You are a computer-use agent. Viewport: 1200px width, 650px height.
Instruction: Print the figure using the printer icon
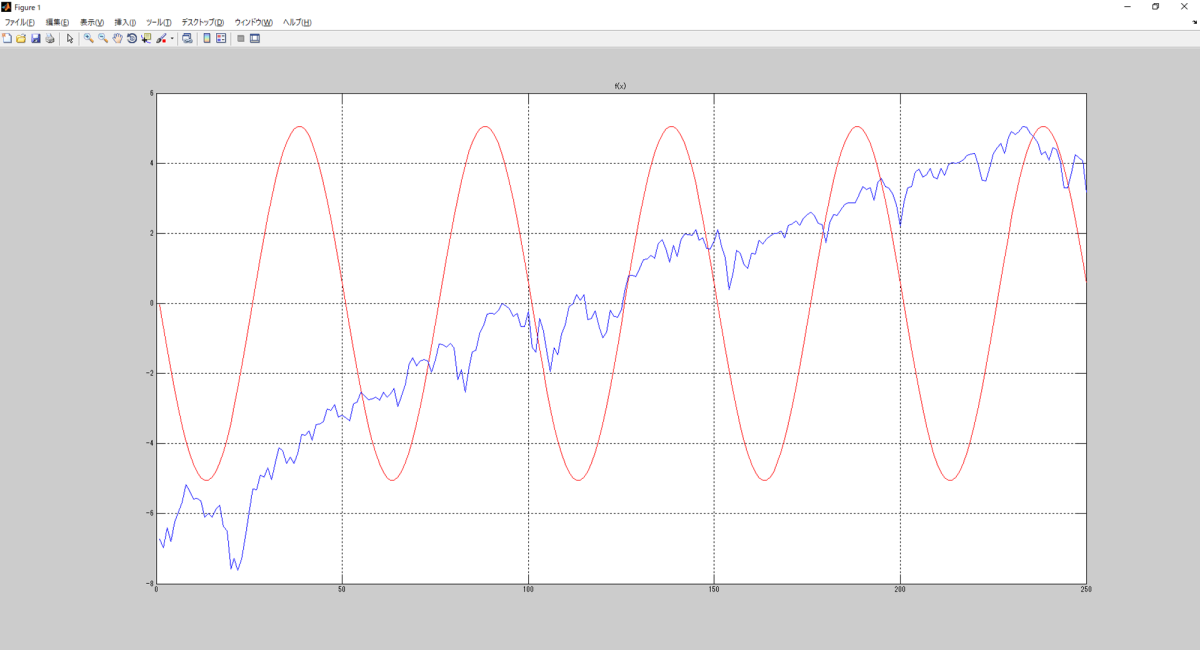tap(49, 38)
